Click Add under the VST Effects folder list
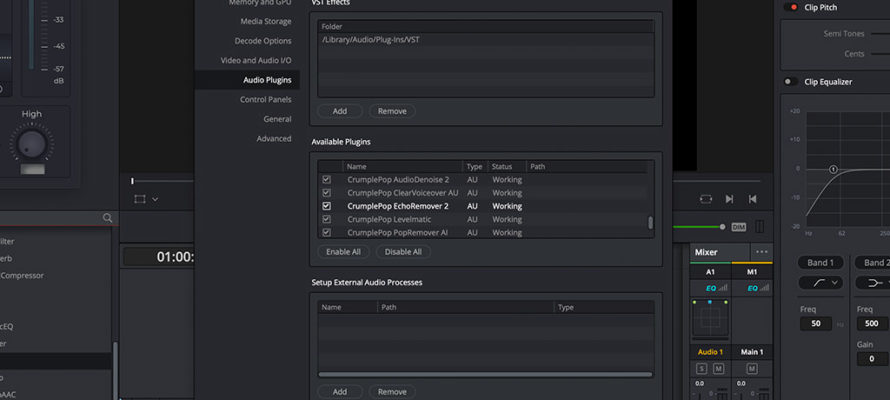Image resolution: width=890 pixels, height=400 pixels. 340,111
